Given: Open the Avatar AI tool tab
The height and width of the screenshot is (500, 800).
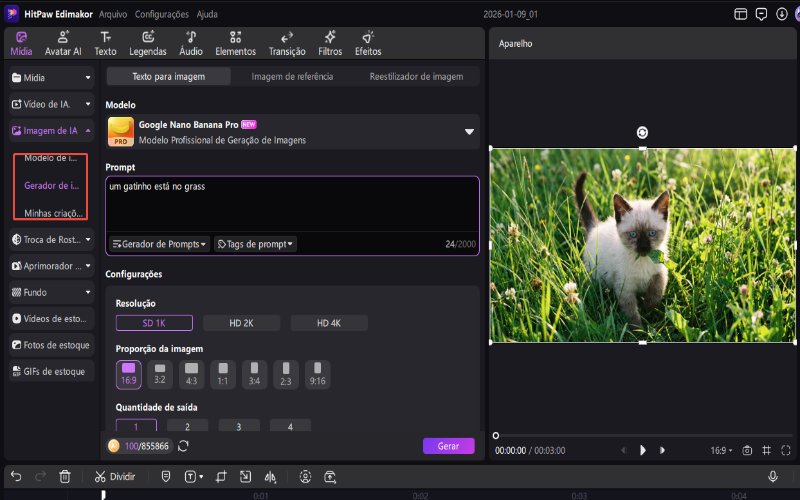Looking at the screenshot, I should tap(64, 43).
